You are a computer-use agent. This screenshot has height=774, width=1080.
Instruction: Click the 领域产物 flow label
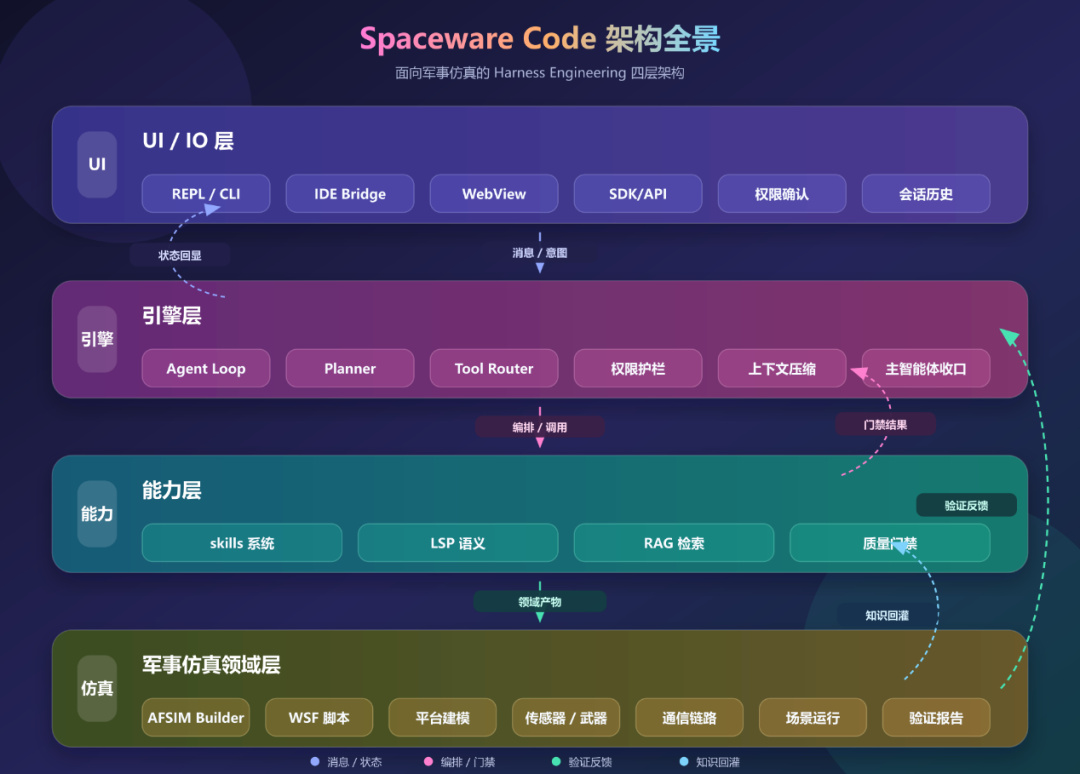tap(540, 601)
